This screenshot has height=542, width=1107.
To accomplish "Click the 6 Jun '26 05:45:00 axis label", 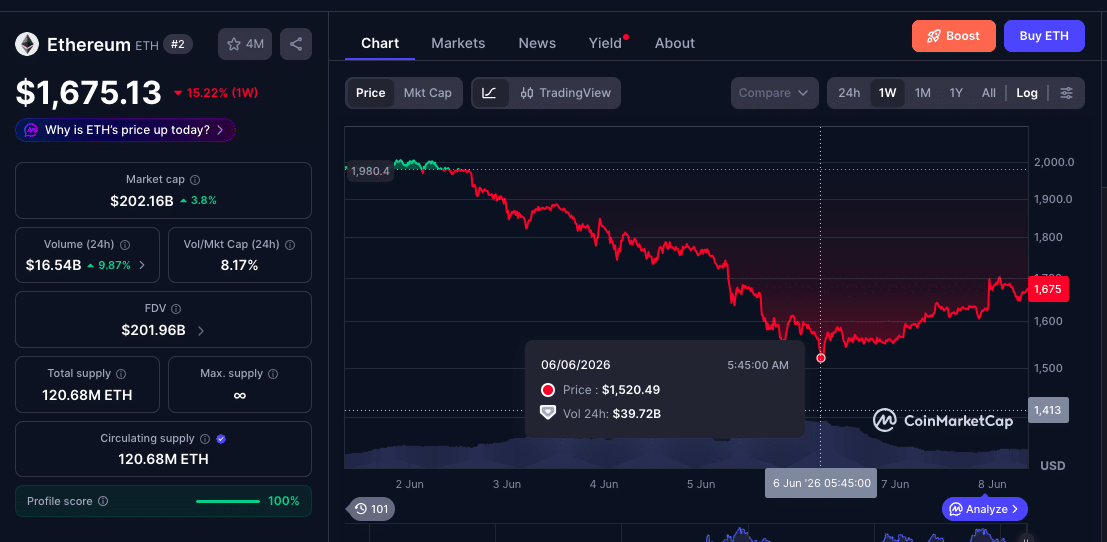I will tap(821, 483).
